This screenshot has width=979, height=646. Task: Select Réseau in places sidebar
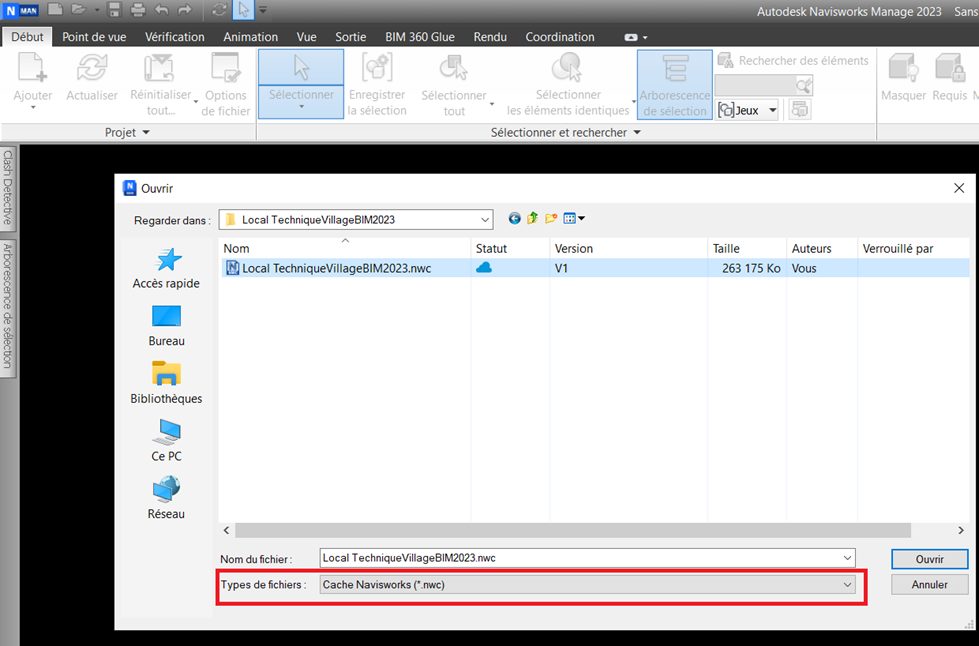click(x=166, y=497)
